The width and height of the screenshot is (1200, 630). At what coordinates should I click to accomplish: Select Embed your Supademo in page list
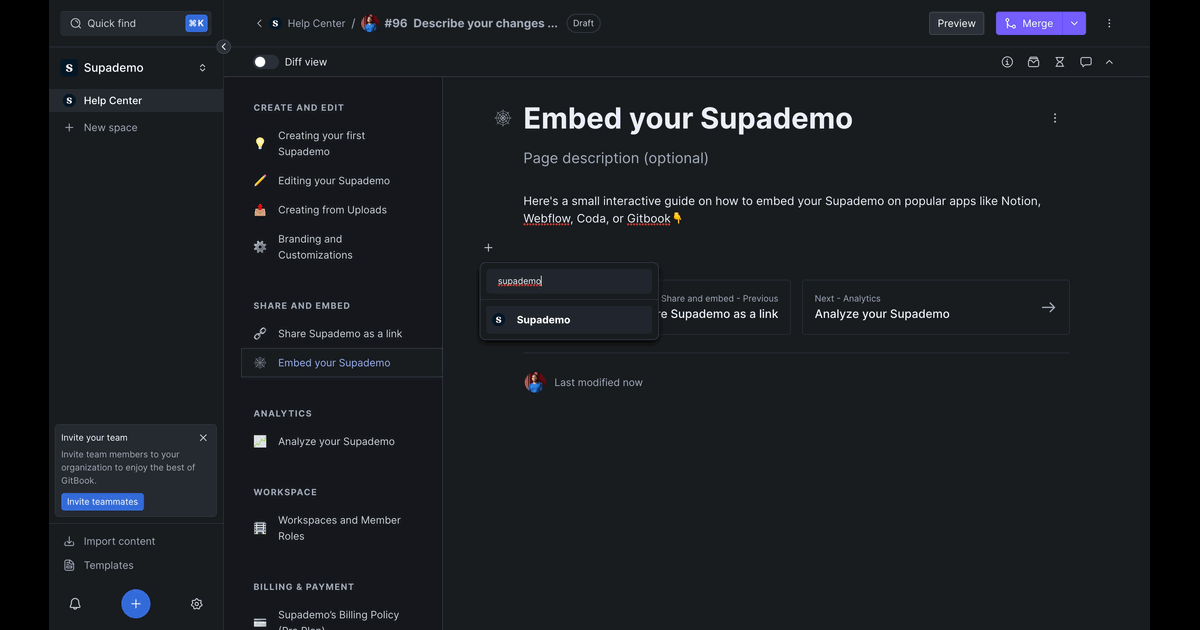342,363
